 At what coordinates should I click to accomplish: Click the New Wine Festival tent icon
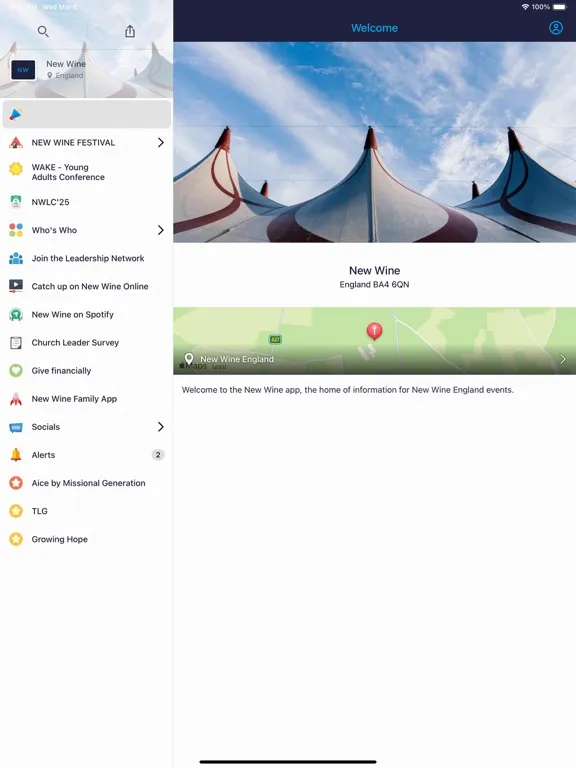(x=16, y=143)
